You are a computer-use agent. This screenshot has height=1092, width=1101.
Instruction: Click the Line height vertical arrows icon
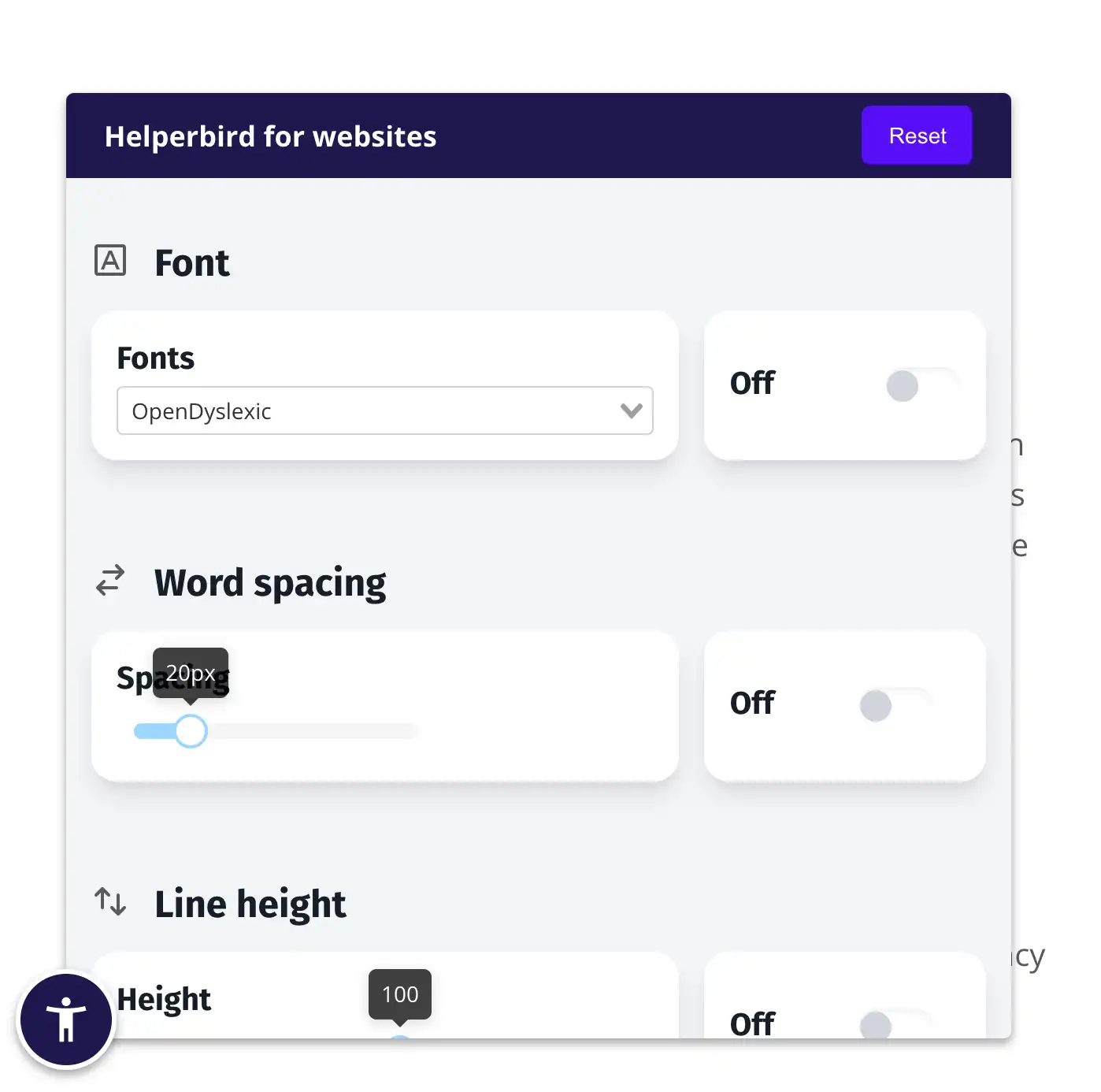pyautogui.click(x=110, y=901)
